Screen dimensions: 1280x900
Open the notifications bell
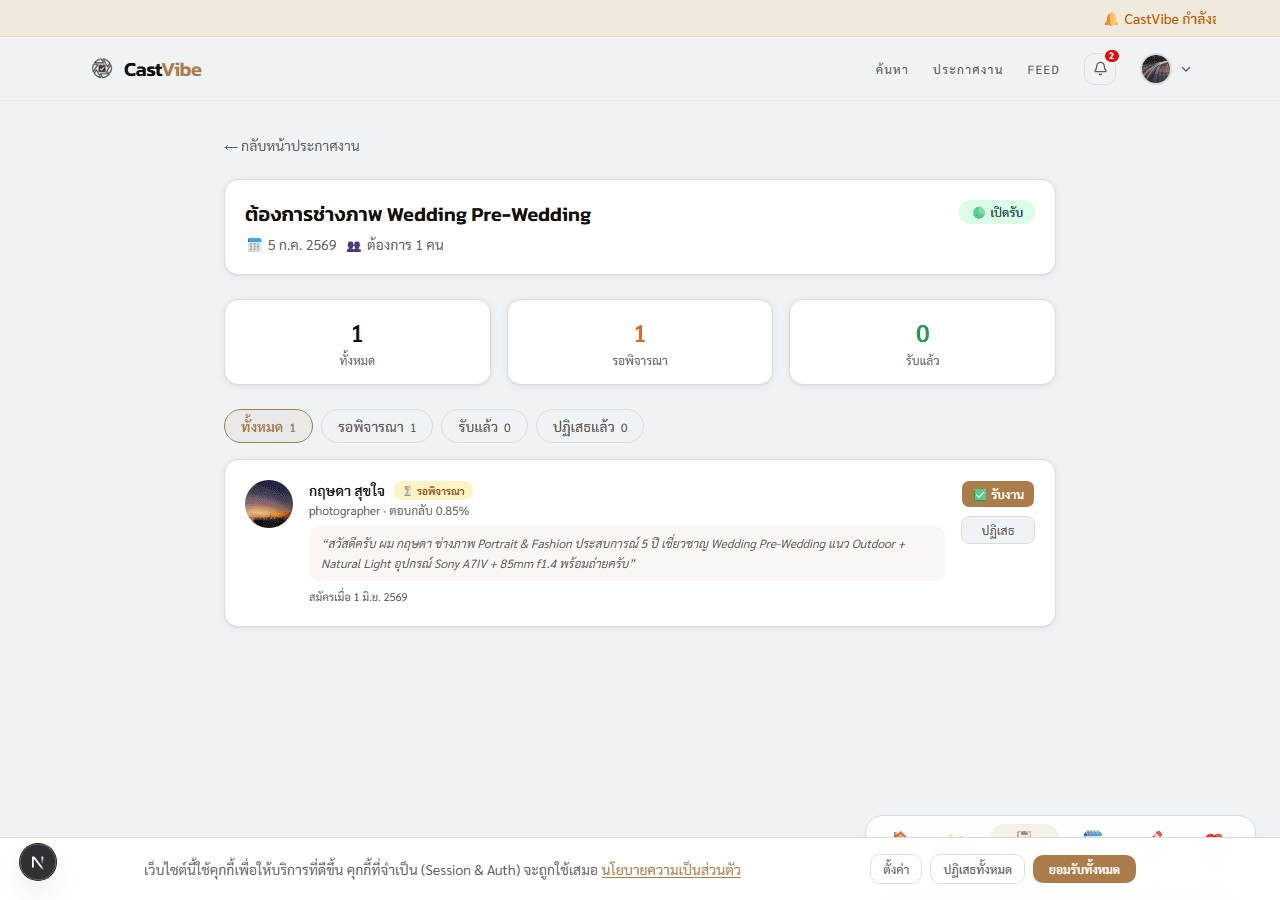[1100, 69]
